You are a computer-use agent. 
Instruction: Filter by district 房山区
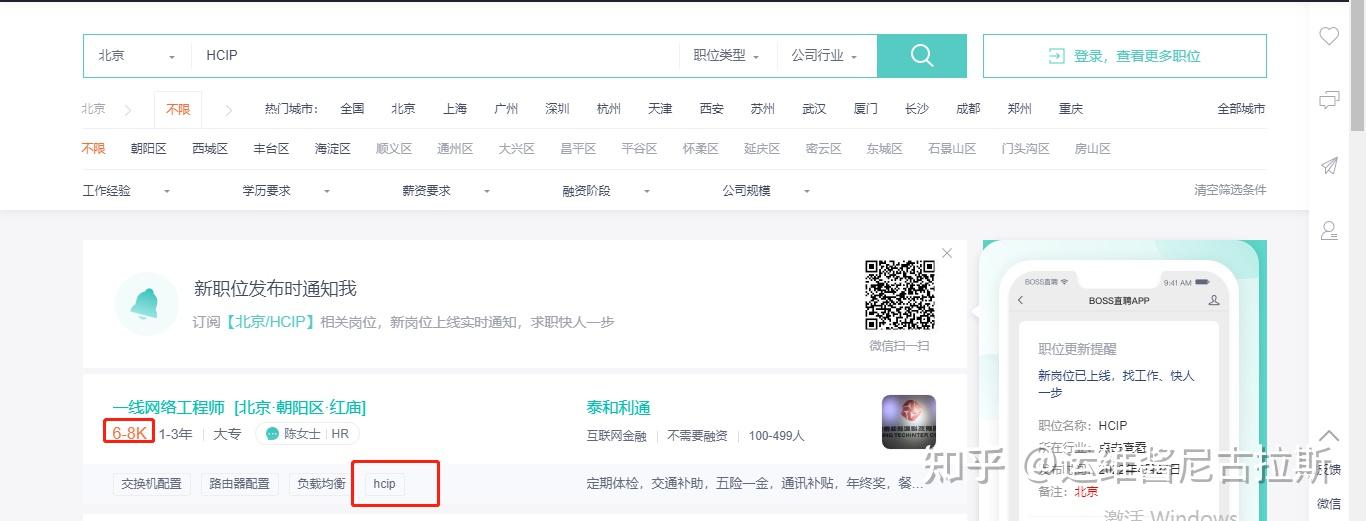[x=1093, y=149]
